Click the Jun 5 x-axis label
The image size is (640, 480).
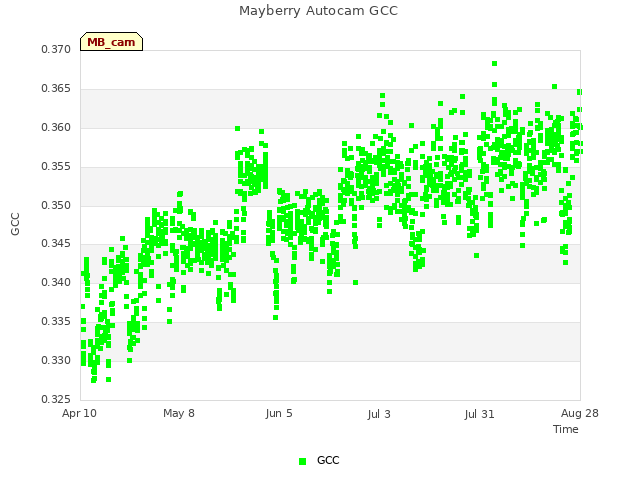coord(279,413)
